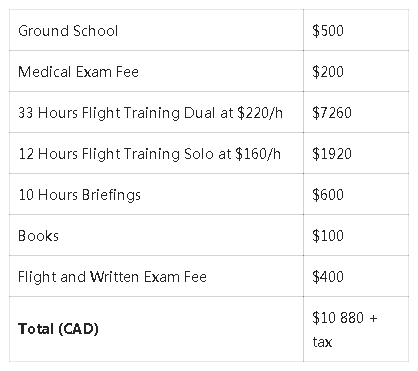Select the $400 price cell

pos(356,276)
